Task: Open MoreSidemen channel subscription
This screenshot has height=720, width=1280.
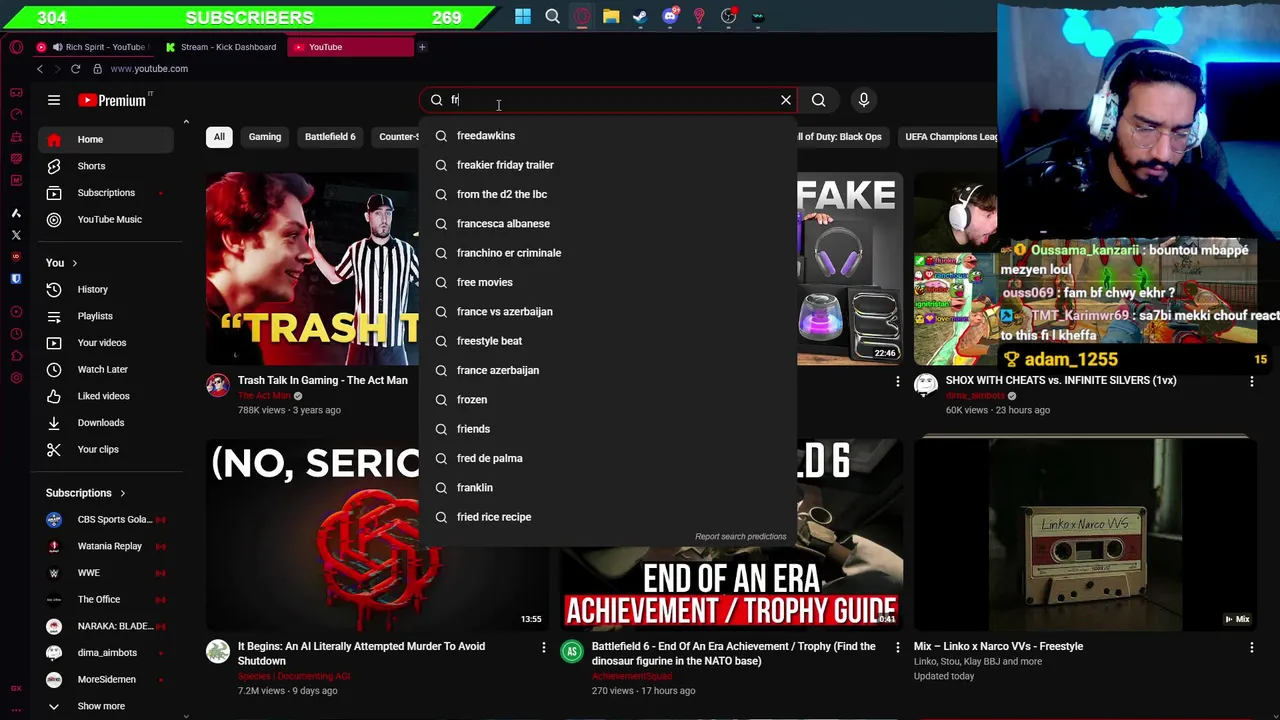Action: [106, 679]
